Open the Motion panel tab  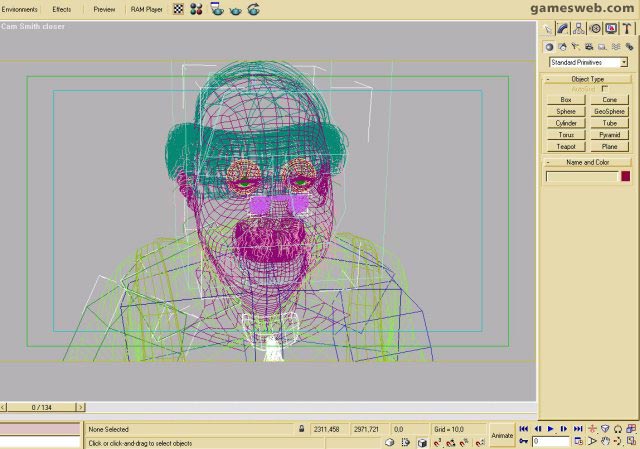595,29
